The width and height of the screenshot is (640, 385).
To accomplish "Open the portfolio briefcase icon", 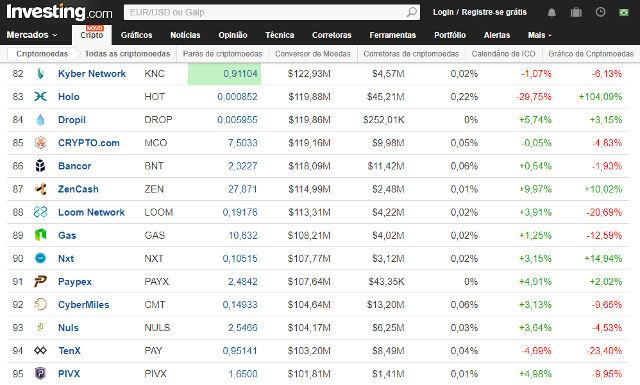I will [x=576, y=13].
